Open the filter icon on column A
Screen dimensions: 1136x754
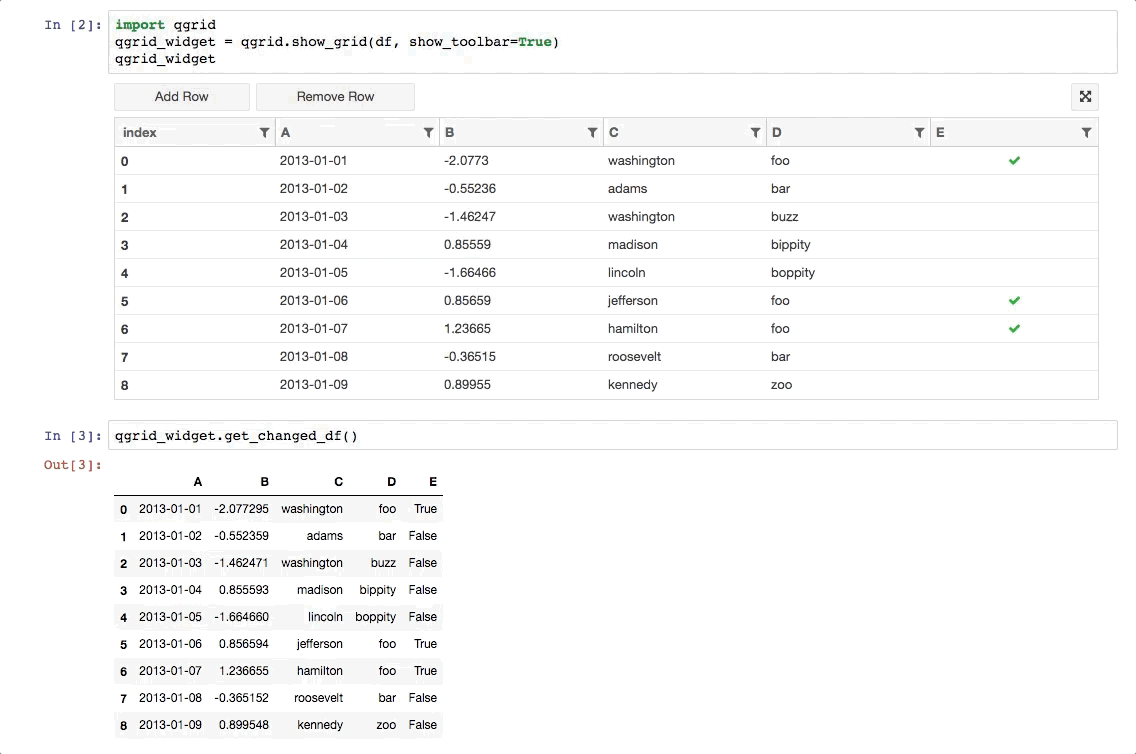[429, 132]
